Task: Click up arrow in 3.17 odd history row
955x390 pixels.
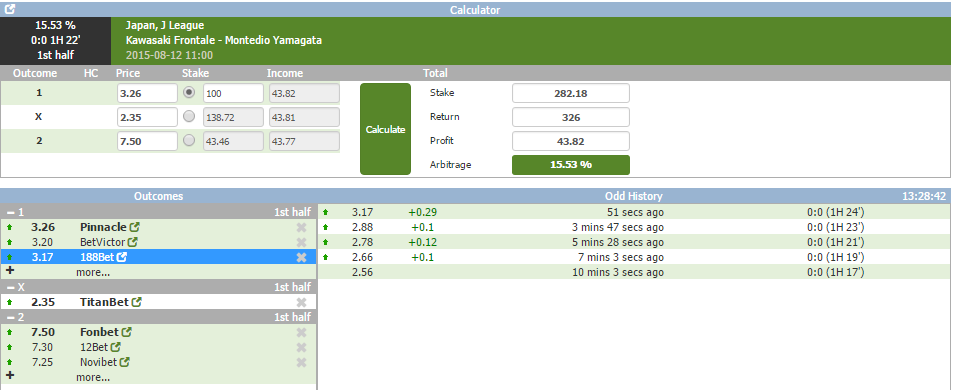Action: (325, 212)
